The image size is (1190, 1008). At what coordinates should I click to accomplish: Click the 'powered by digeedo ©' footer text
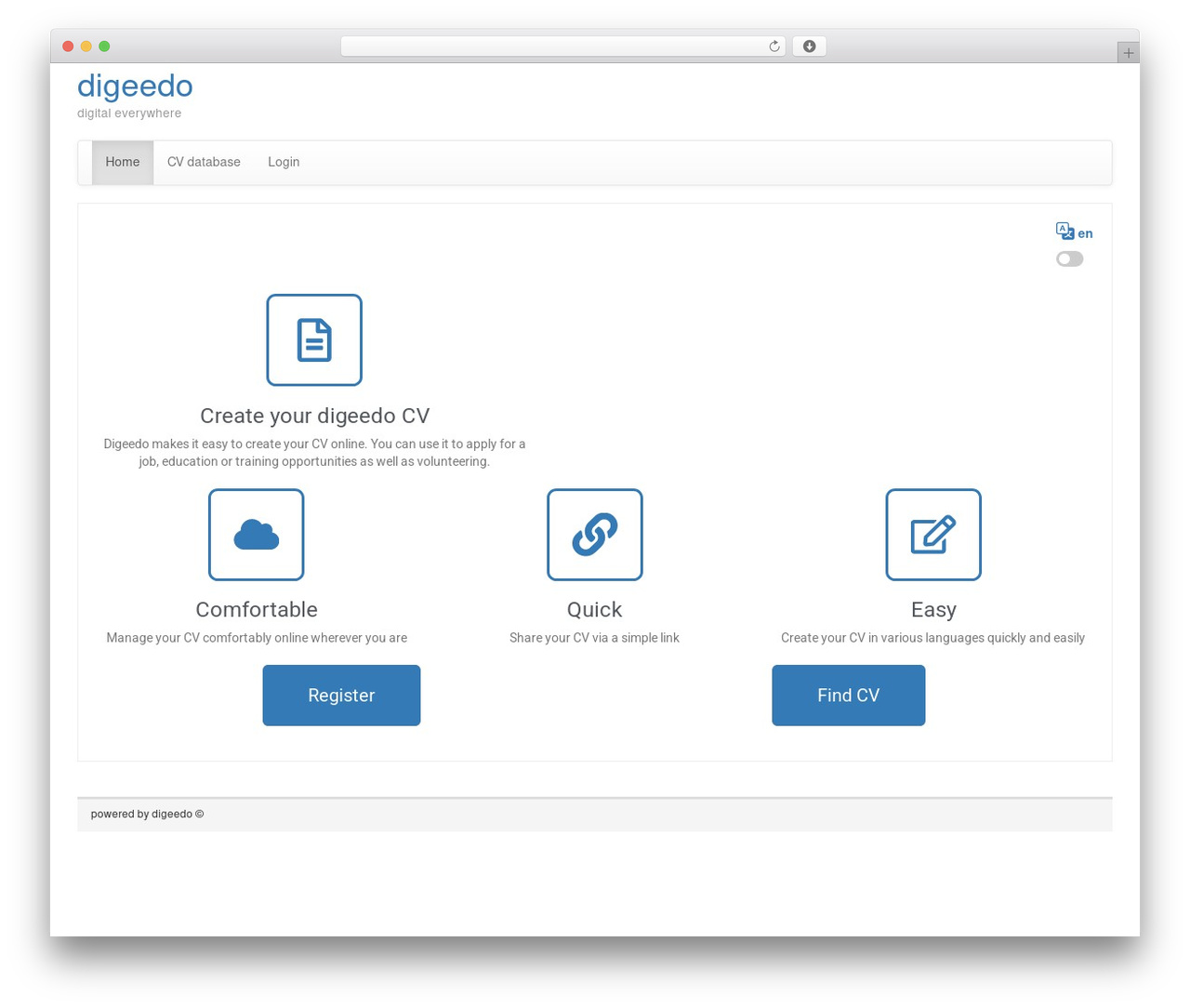pos(147,814)
